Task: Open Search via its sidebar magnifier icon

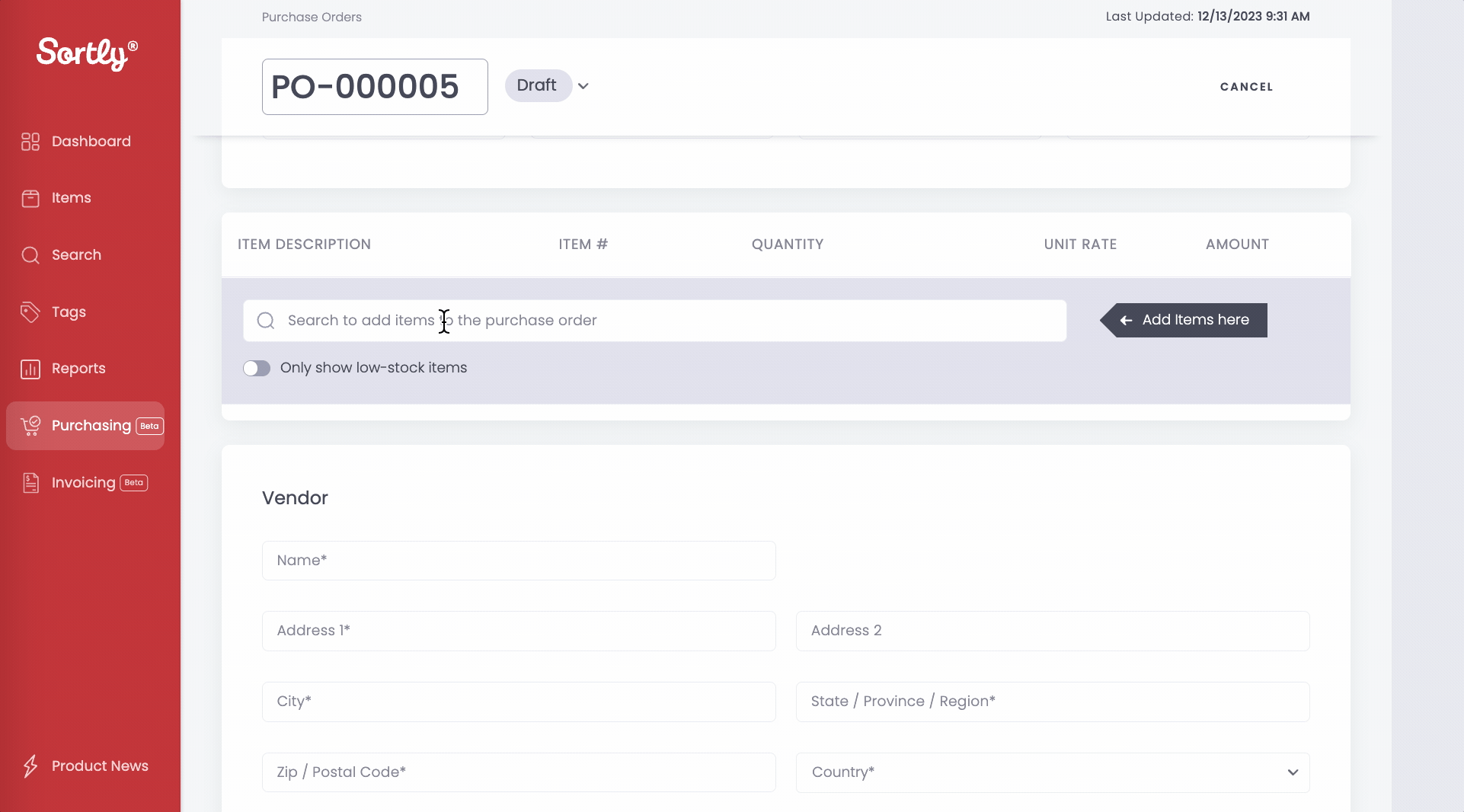Action: (x=30, y=255)
